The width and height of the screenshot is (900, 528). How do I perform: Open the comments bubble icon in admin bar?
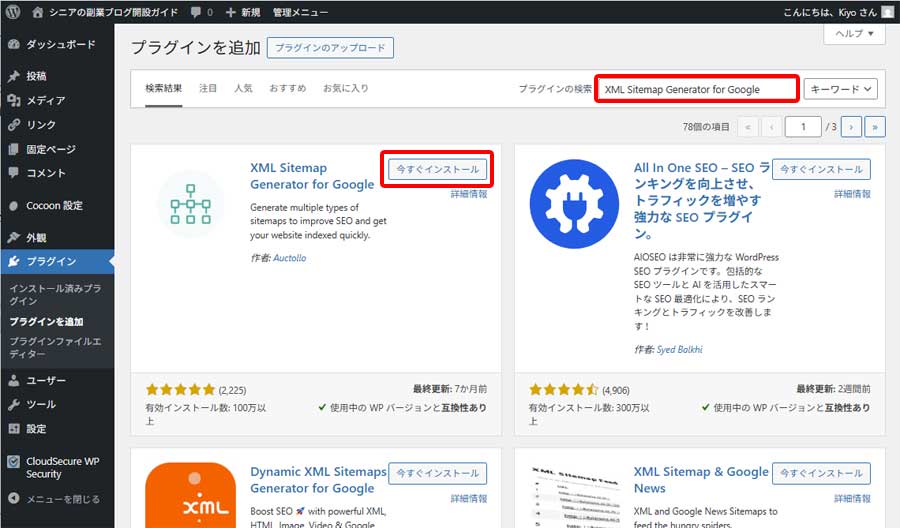coord(197,12)
